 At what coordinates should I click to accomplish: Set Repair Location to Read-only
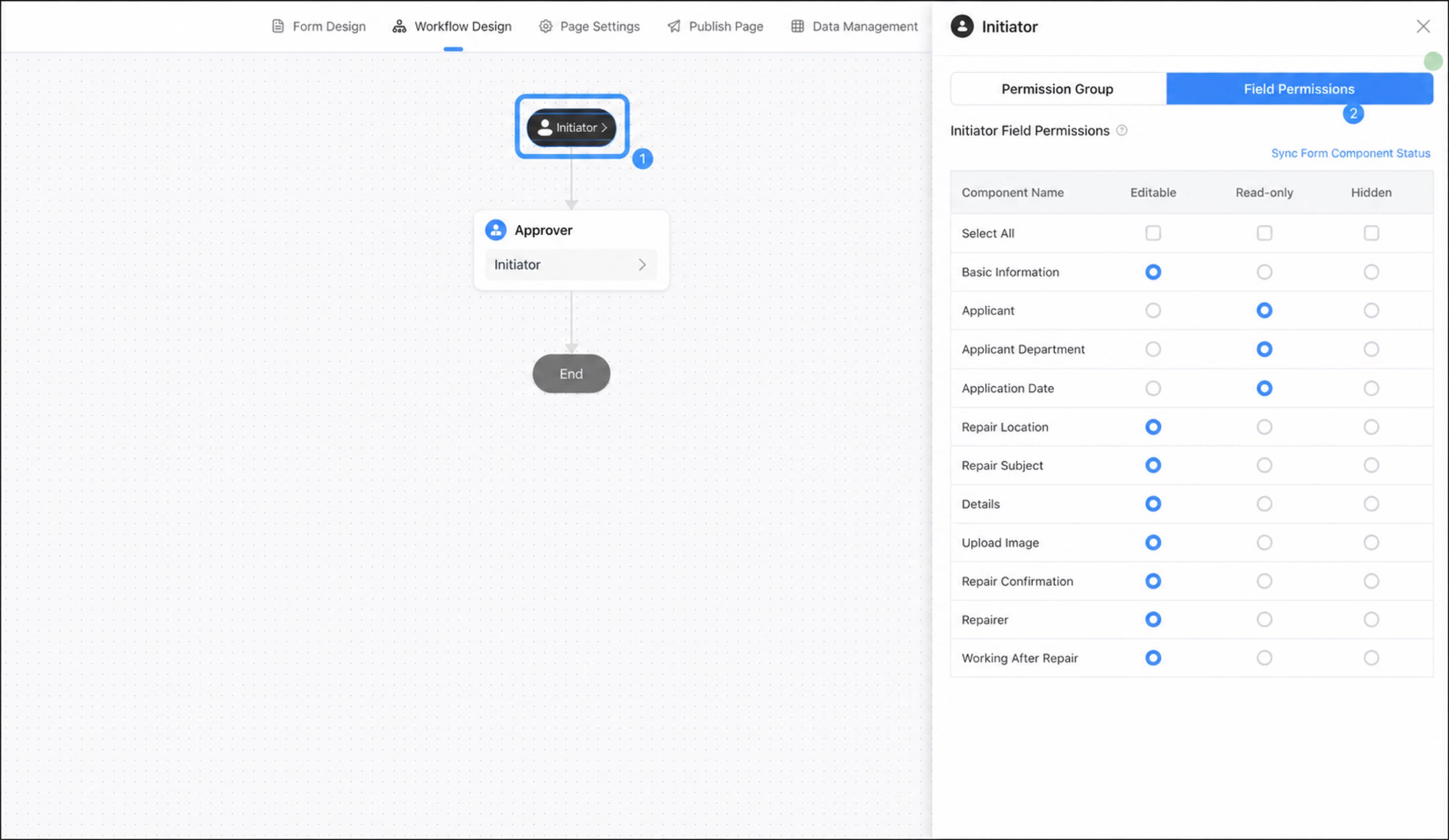tap(1264, 427)
